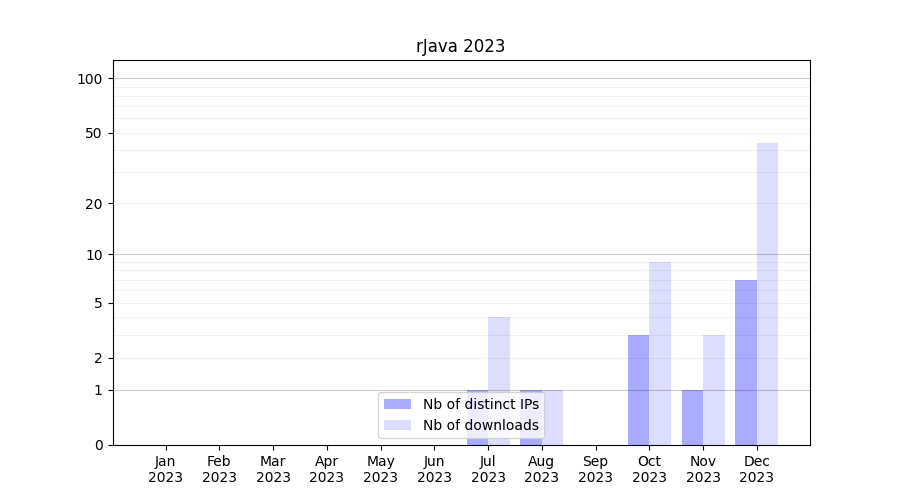Select the Nb of downloads legend swatch
The height and width of the screenshot is (500, 900).
[x=397, y=425]
